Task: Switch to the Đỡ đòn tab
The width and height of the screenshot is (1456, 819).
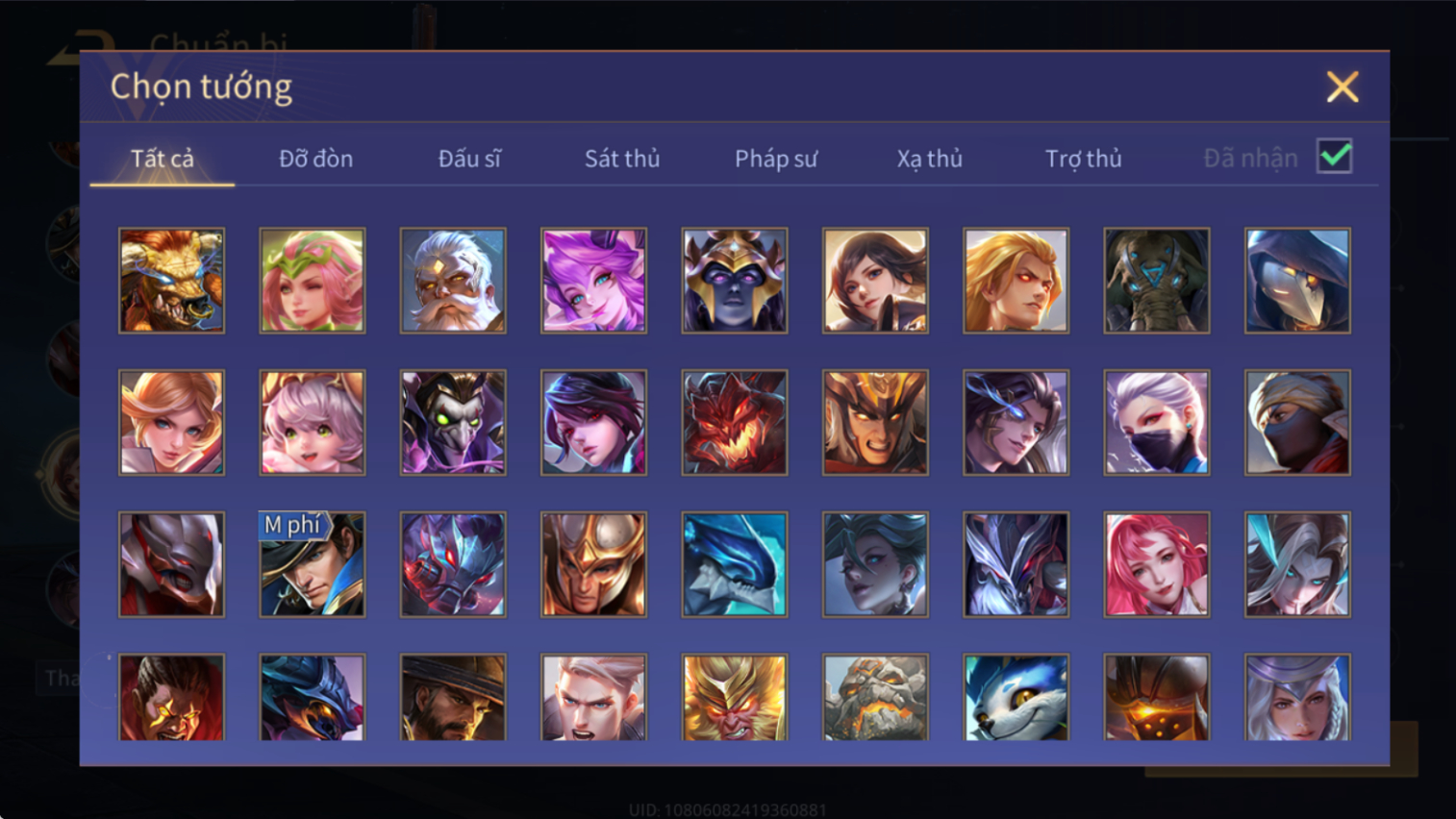Action: click(315, 159)
